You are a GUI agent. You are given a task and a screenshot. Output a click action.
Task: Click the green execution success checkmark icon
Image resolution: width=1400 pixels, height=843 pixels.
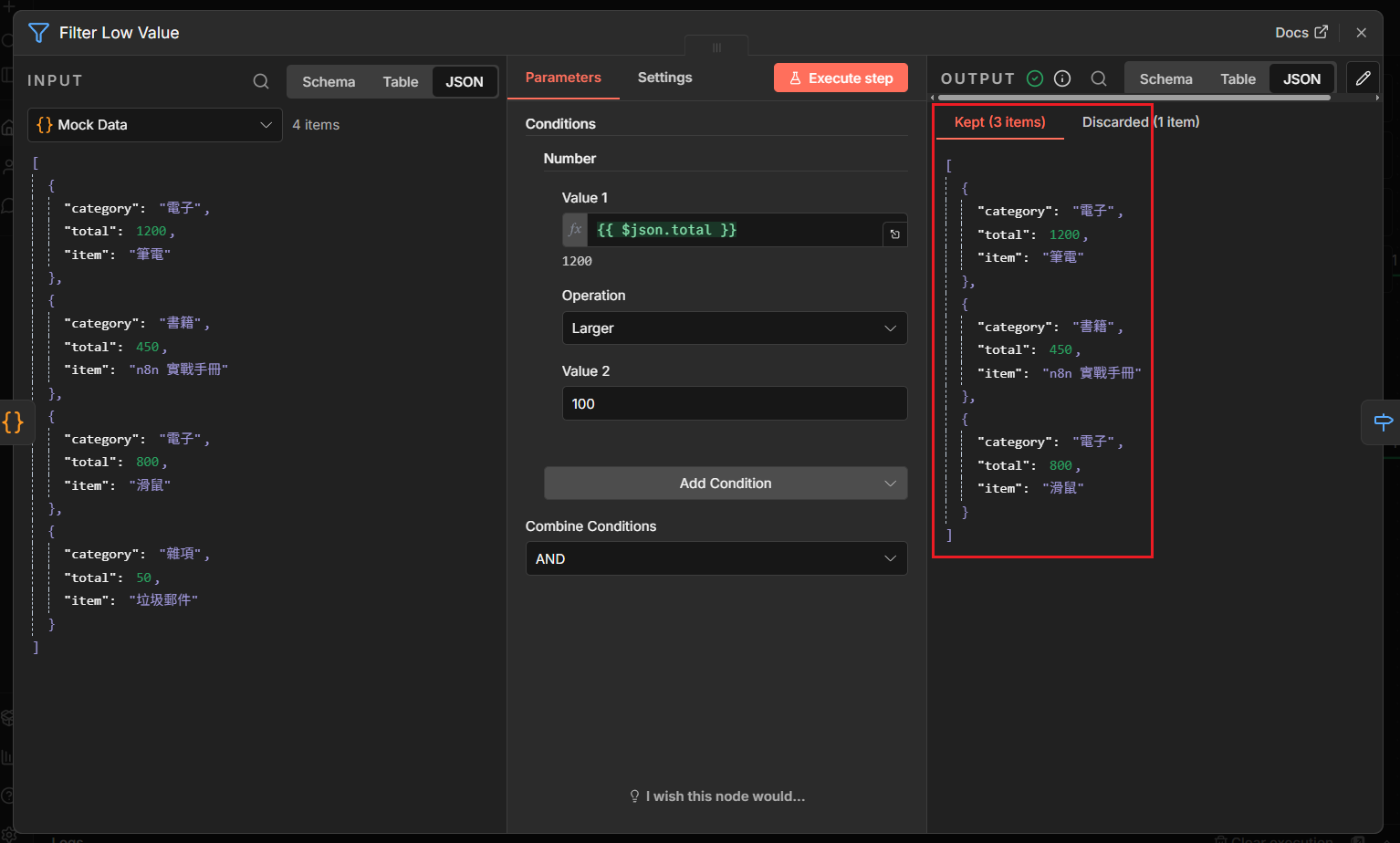pyautogui.click(x=1035, y=79)
